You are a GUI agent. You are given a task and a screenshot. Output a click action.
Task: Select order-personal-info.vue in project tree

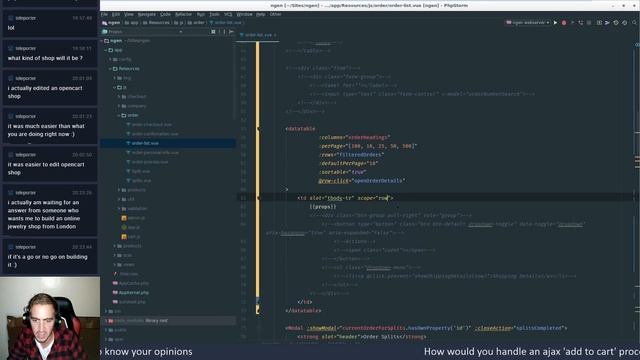click(154, 153)
